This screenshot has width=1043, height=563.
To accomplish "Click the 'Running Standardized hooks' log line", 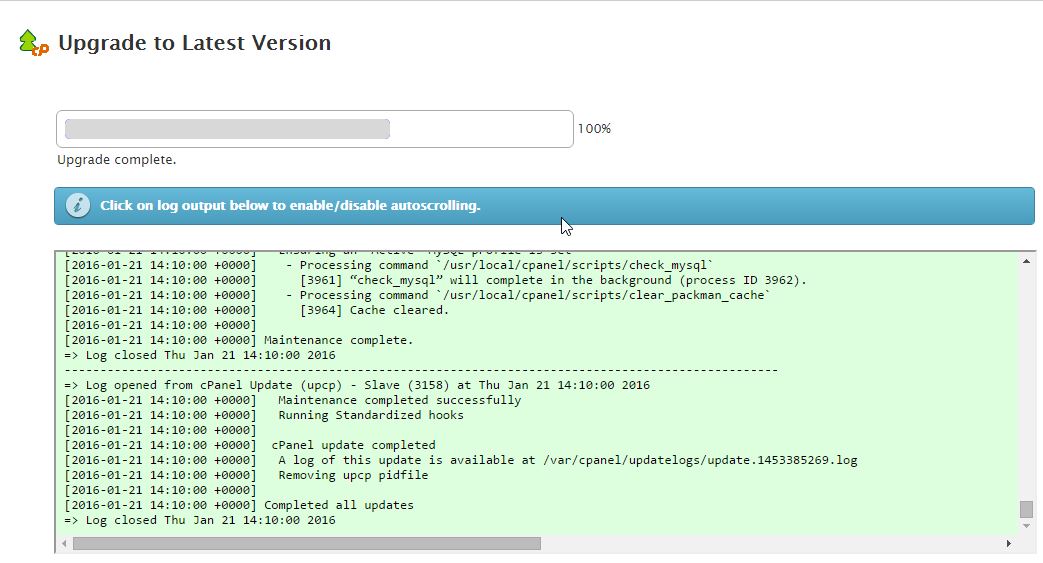I will pyautogui.click(x=264, y=415).
